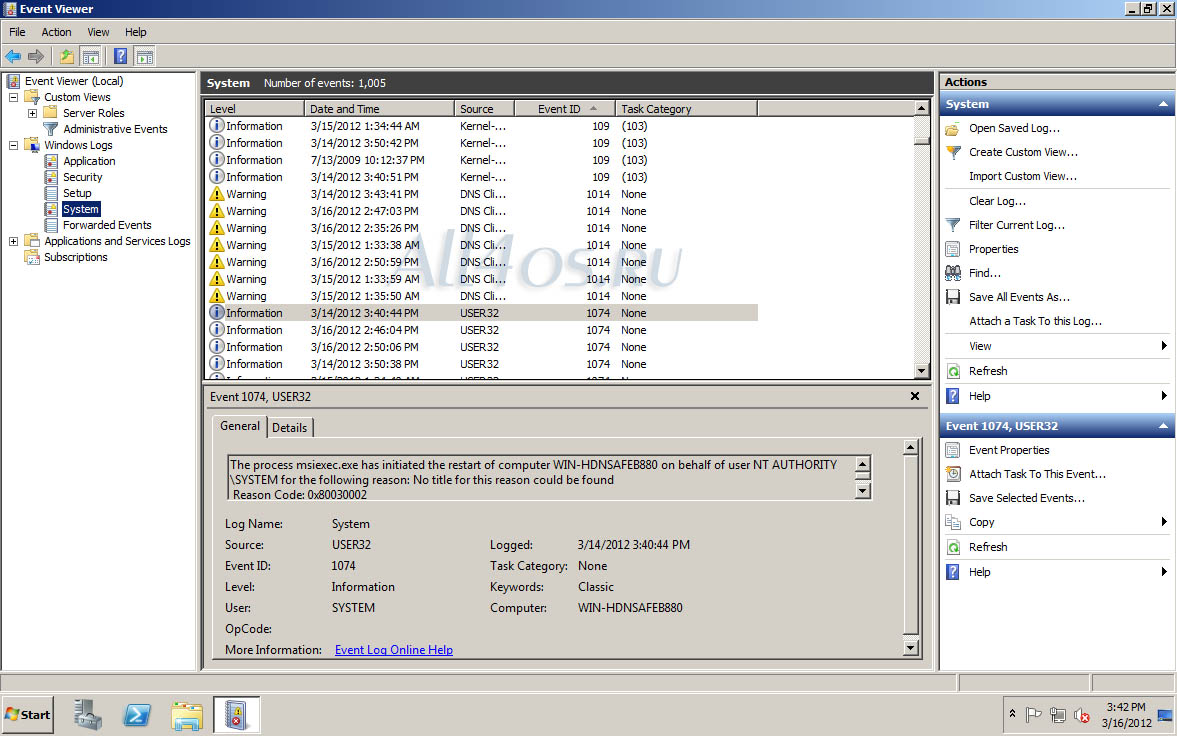Open the Action menu
The width and height of the screenshot is (1177, 736).
(x=56, y=32)
